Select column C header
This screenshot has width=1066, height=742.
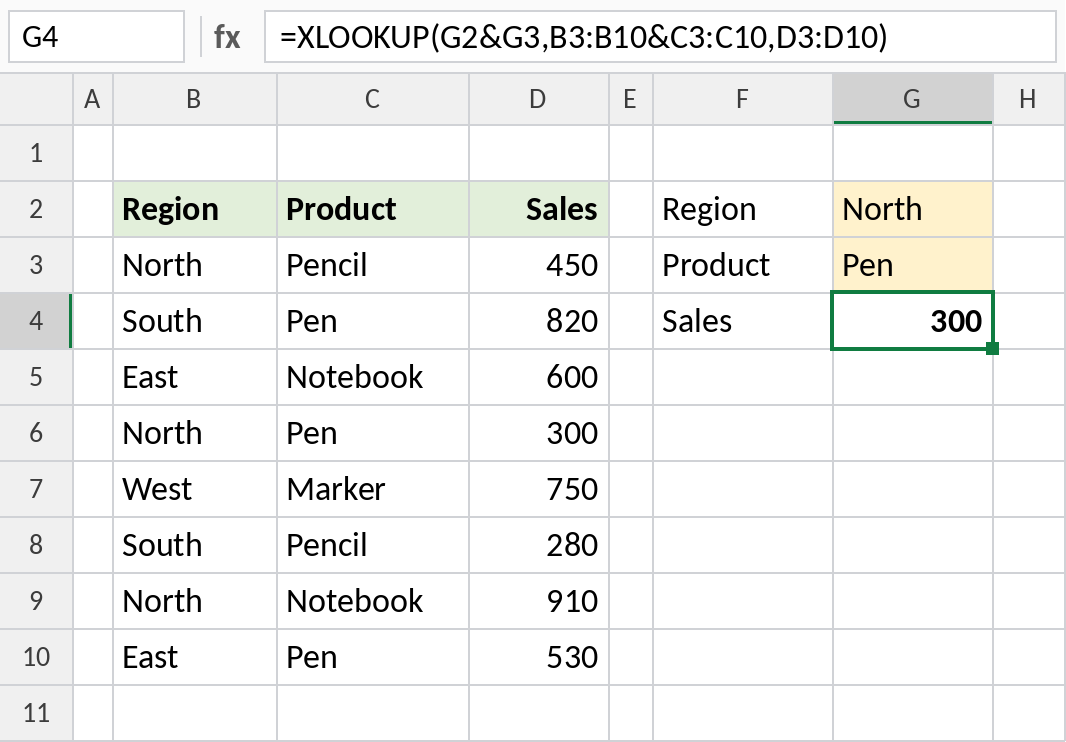pos(373,99)
